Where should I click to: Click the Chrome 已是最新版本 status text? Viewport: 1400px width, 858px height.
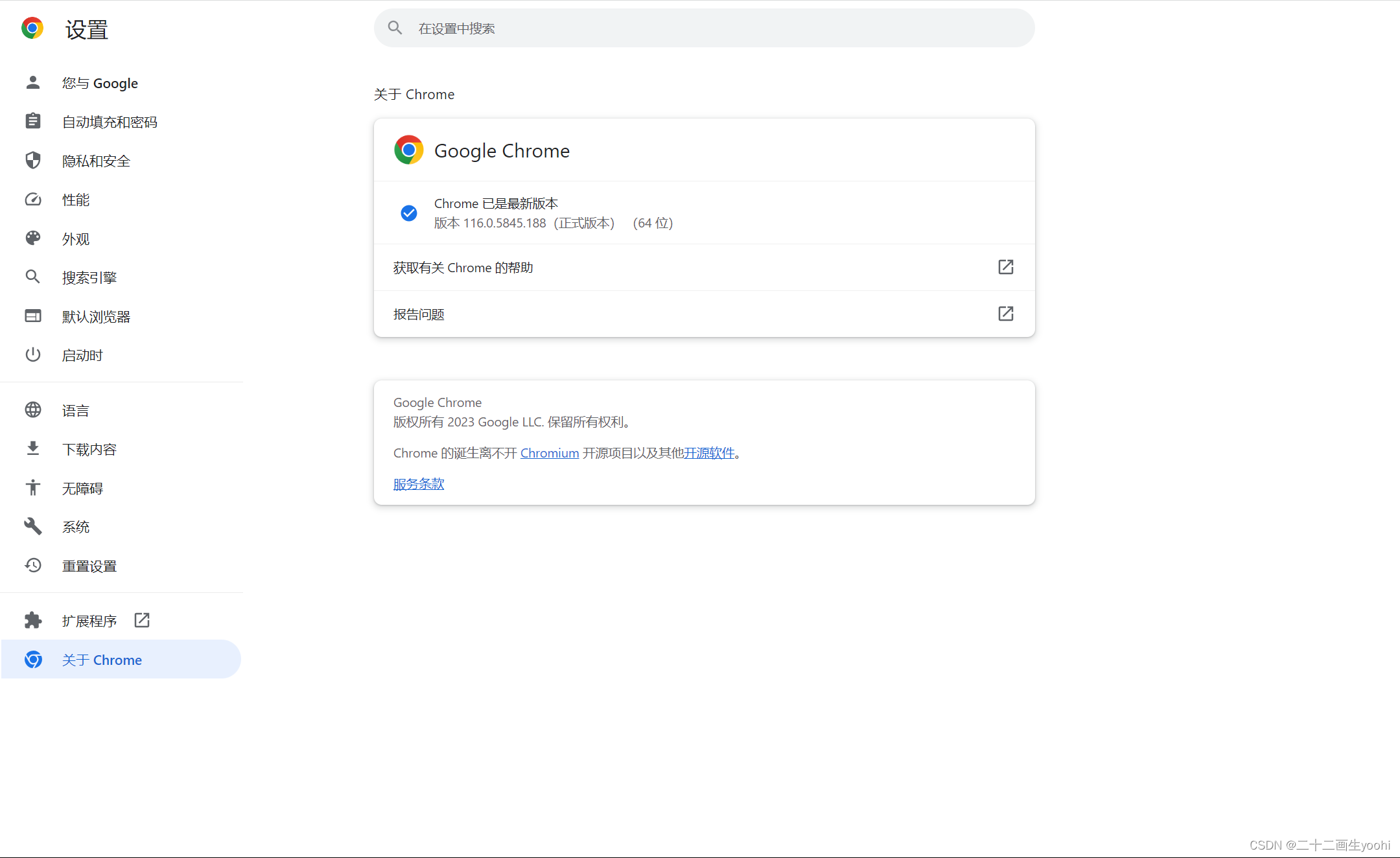(x=496, y=203)
